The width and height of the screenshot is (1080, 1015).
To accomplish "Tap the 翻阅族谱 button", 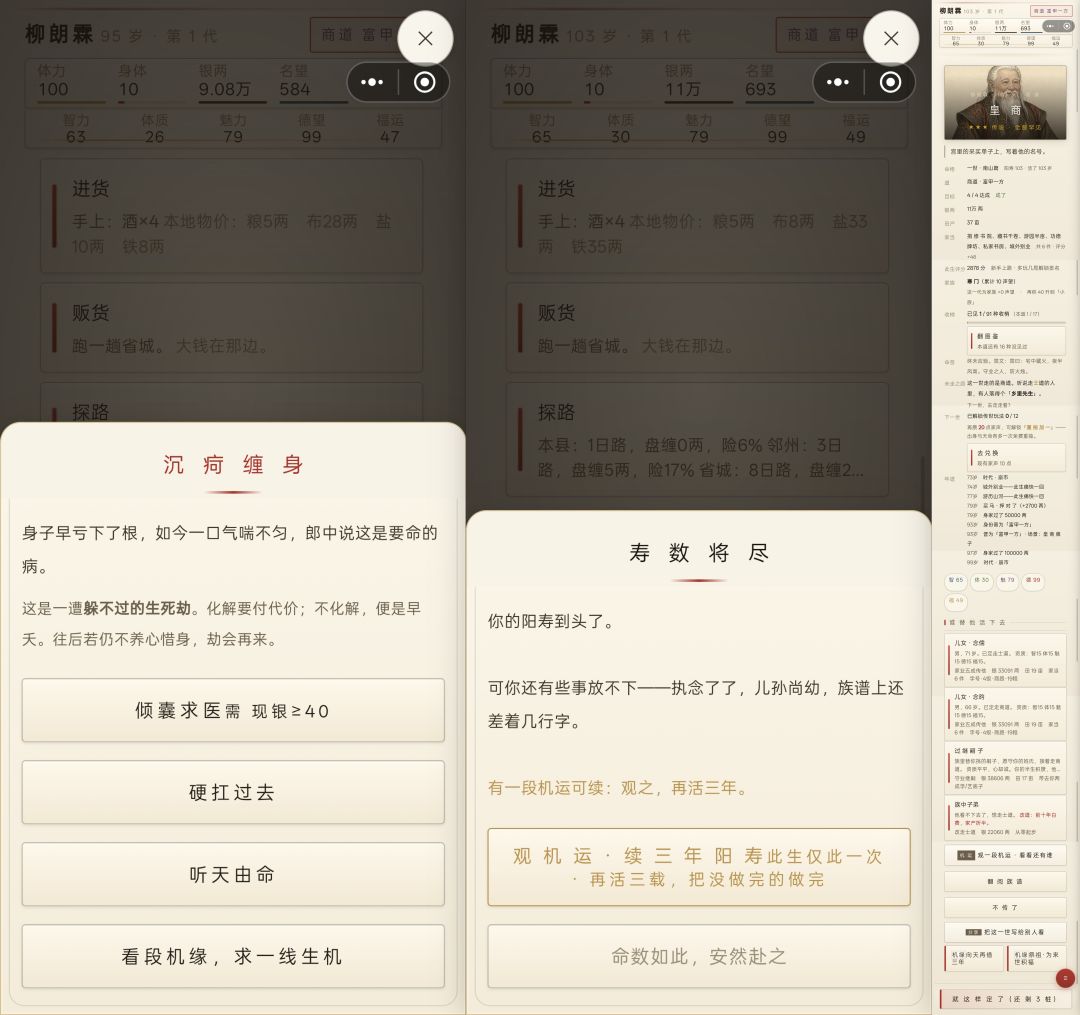I will coord(1006,881).
